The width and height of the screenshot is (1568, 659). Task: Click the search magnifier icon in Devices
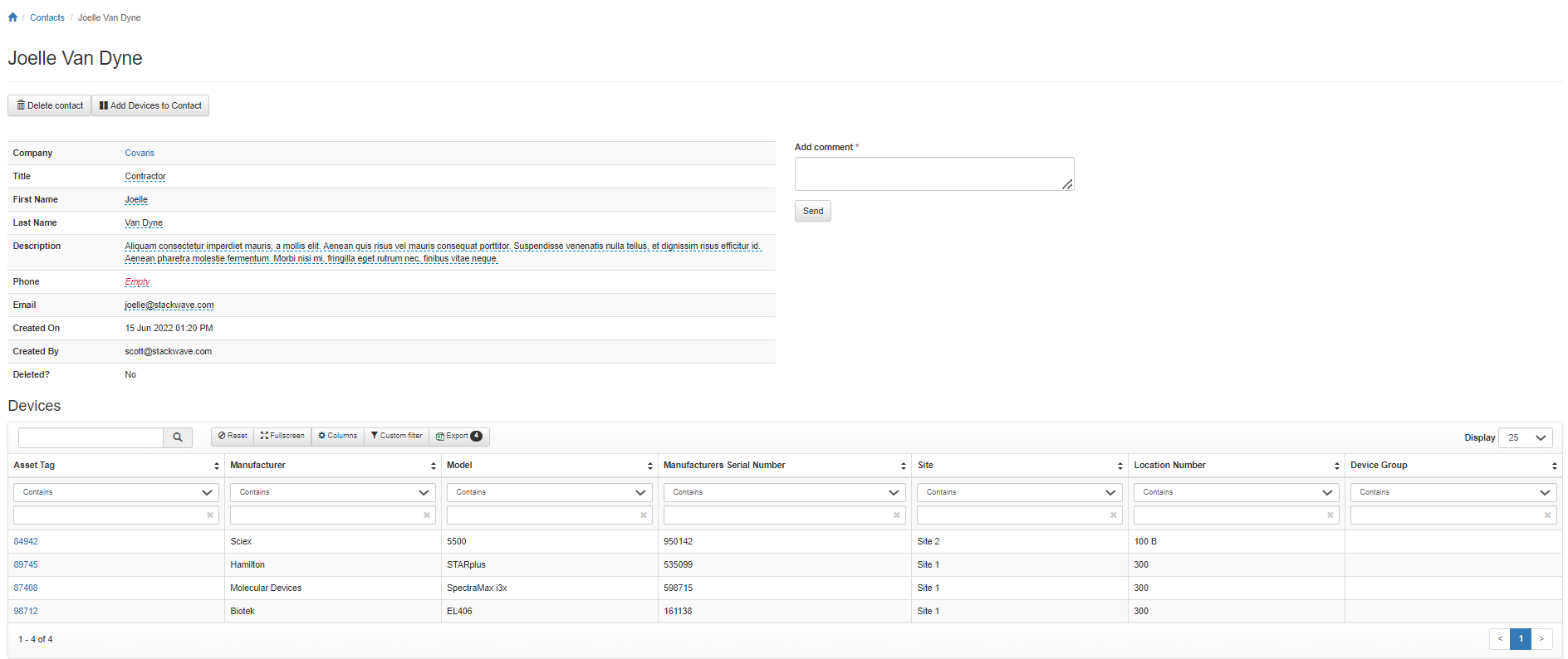tap(178, 437)
